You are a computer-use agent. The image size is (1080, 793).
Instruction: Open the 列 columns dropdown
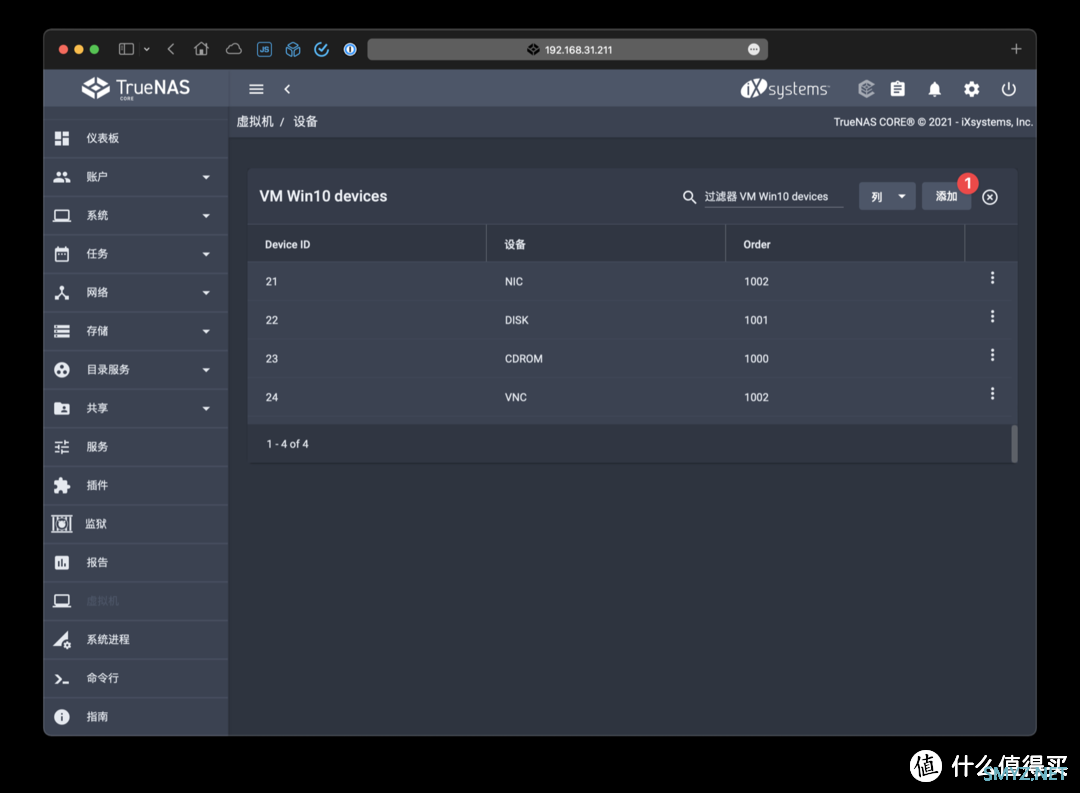(x=887, y=197)
